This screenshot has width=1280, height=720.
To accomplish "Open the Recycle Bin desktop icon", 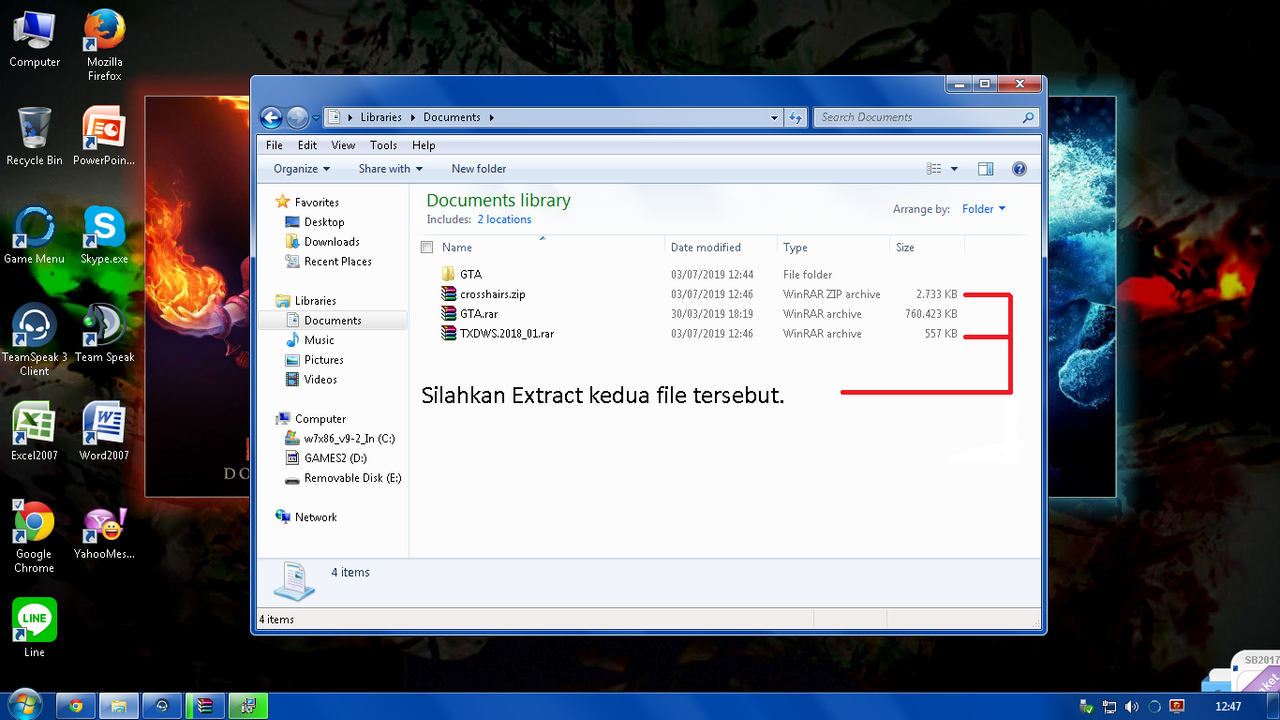I will [34, 137].
